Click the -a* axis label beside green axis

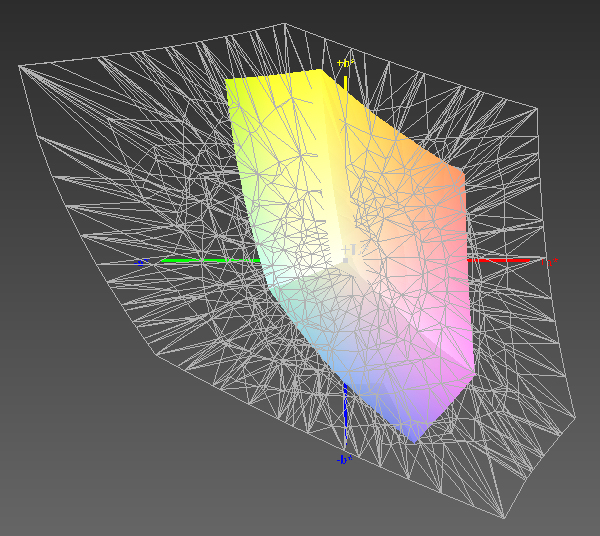[142, 262]
